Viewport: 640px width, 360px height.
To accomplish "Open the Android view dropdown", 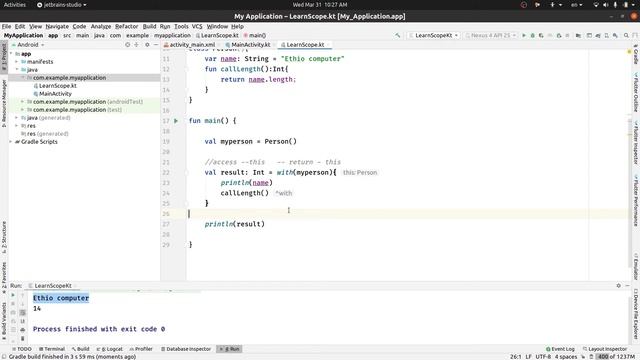I will [28, 45].
